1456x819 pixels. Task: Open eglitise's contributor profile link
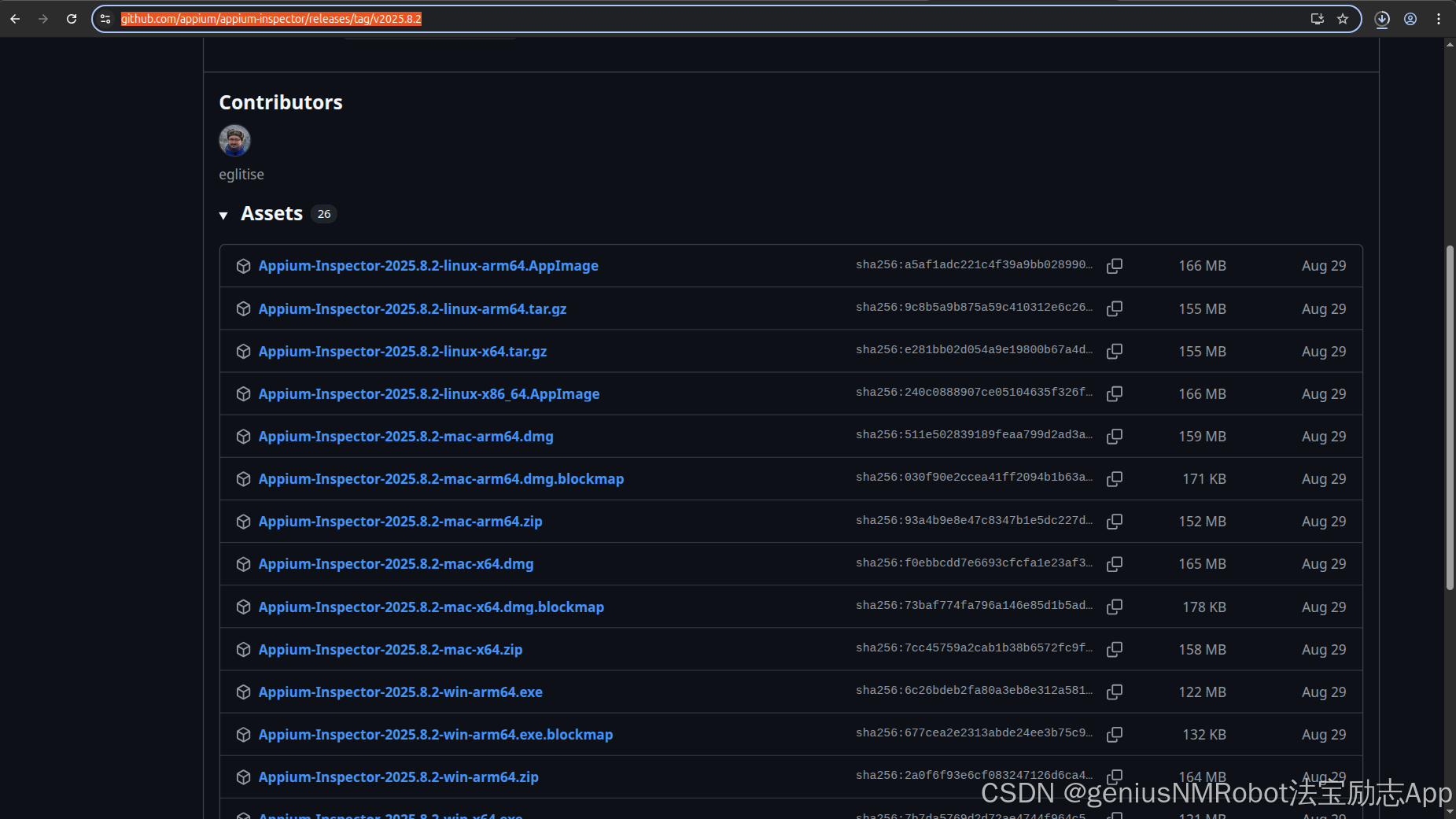241,174
